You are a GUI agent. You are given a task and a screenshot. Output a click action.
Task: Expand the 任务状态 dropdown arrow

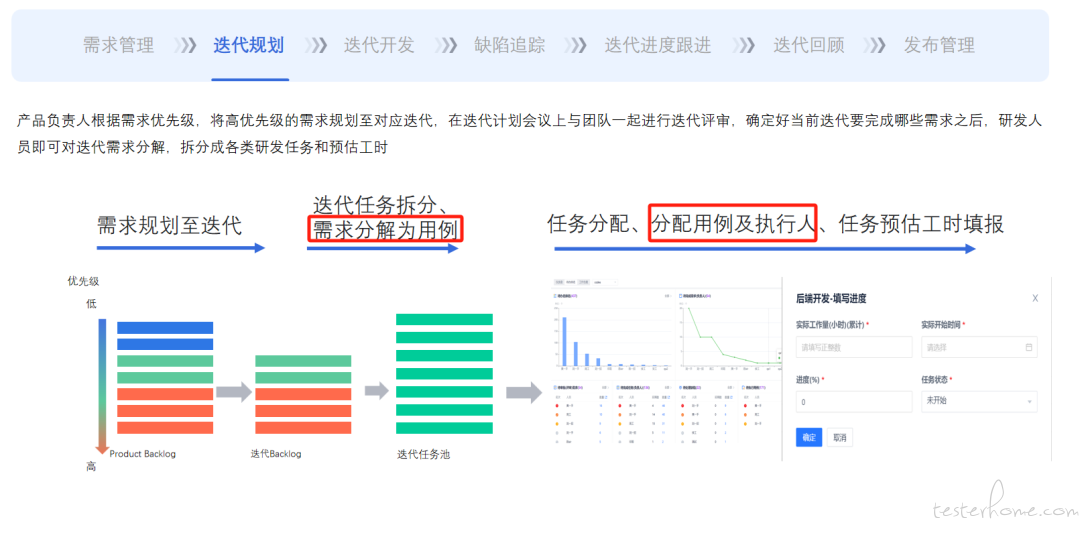[x=1029, y=402]
